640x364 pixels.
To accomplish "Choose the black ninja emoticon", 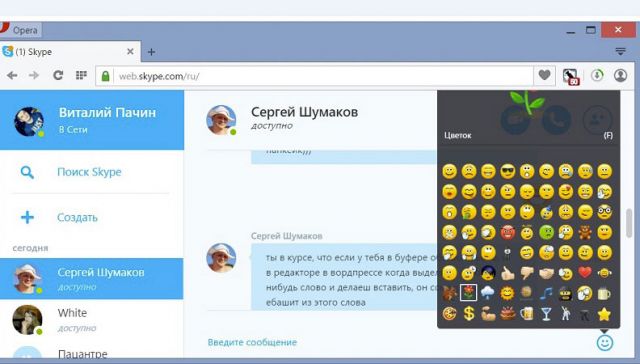I will coord(565,293).
